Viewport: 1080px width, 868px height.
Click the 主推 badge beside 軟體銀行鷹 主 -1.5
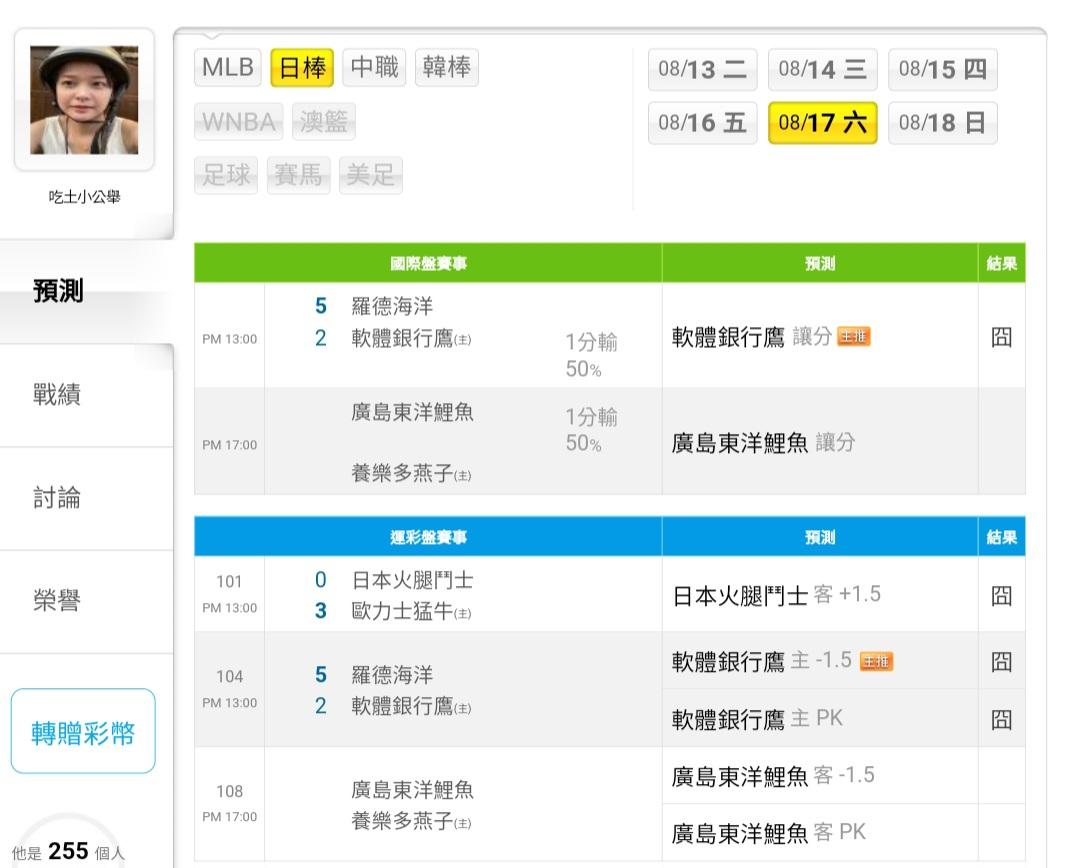876,661
